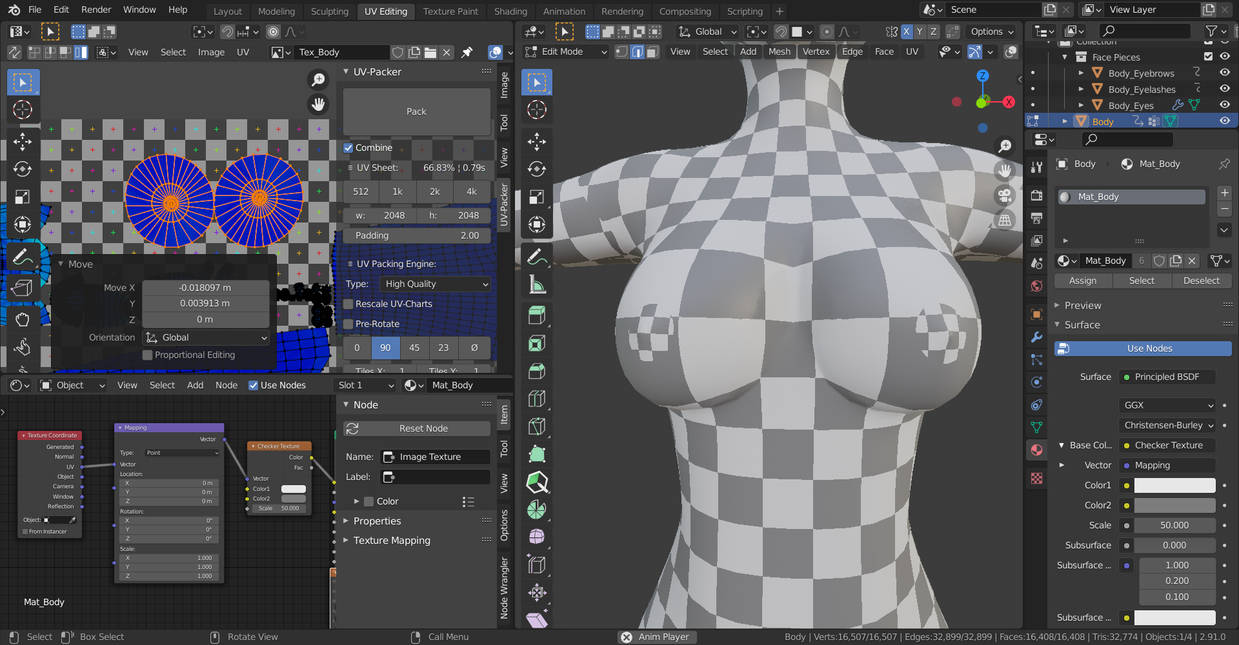Activate the Loop Cut tool

pos(537,398)
